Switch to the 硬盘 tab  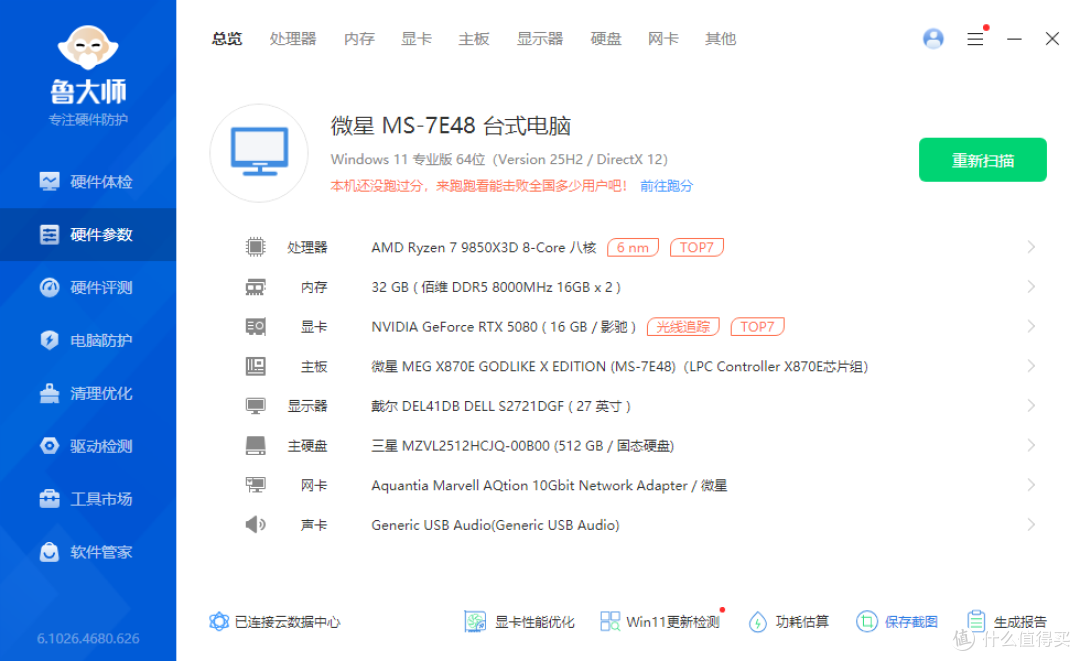605,39
